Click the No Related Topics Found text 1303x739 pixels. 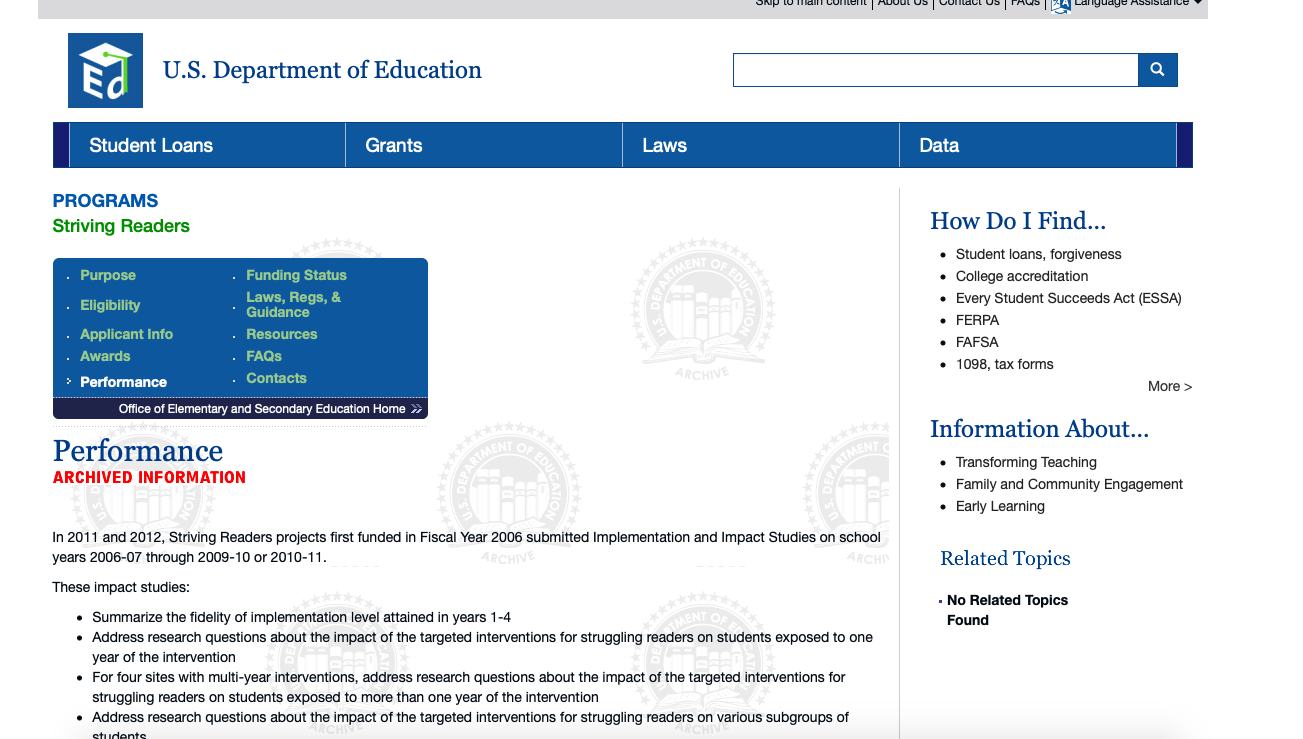coord(1007,610)
